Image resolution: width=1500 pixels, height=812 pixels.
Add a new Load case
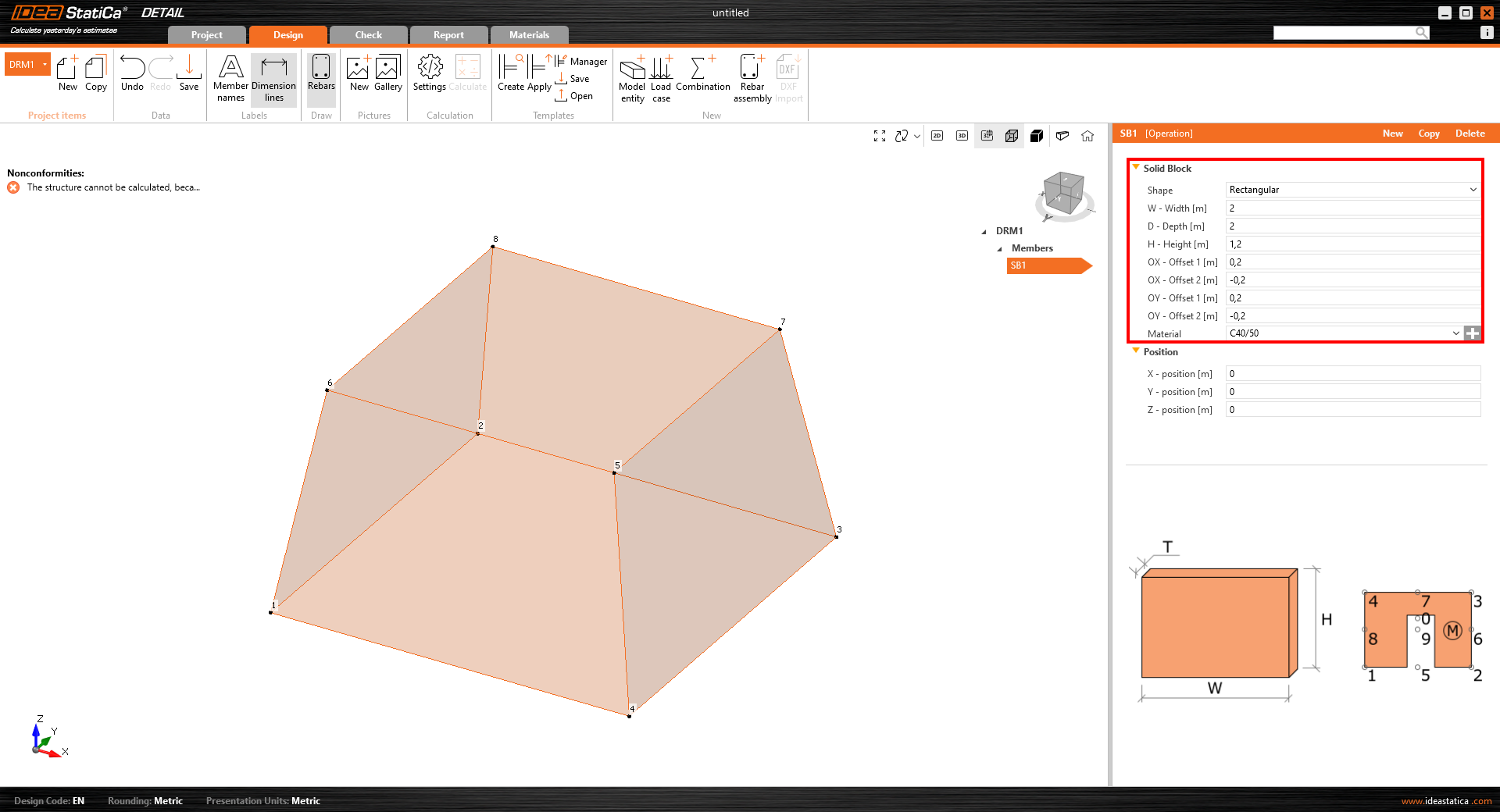[661, 77]
